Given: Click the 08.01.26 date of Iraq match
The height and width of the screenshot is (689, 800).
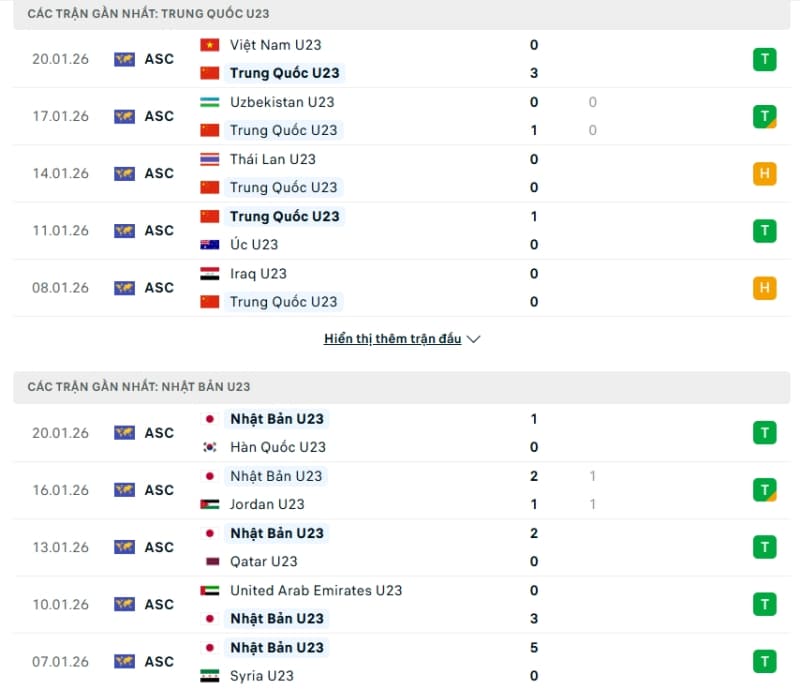Looking at the screenshot, I should point(60,287).
